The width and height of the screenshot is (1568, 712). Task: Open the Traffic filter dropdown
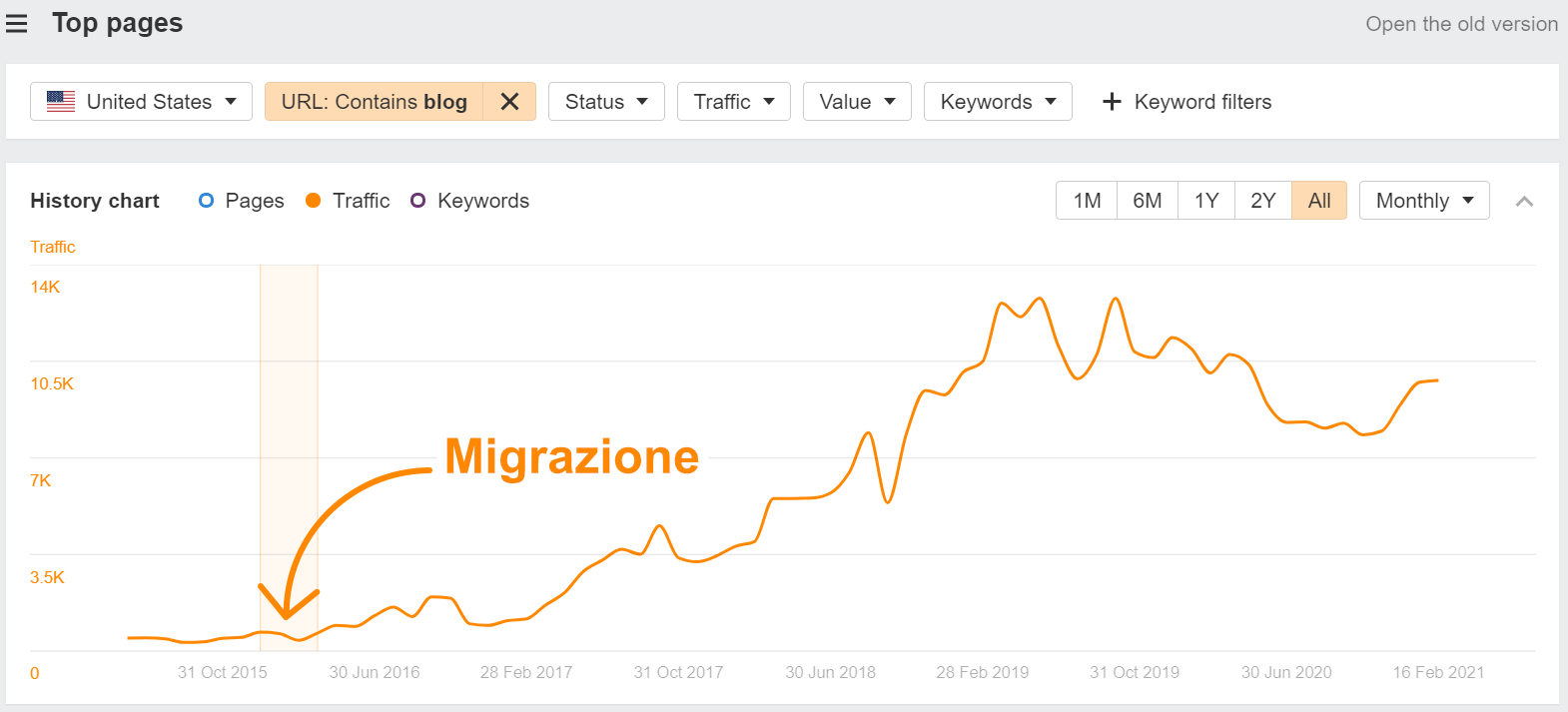tap(733, 102)
